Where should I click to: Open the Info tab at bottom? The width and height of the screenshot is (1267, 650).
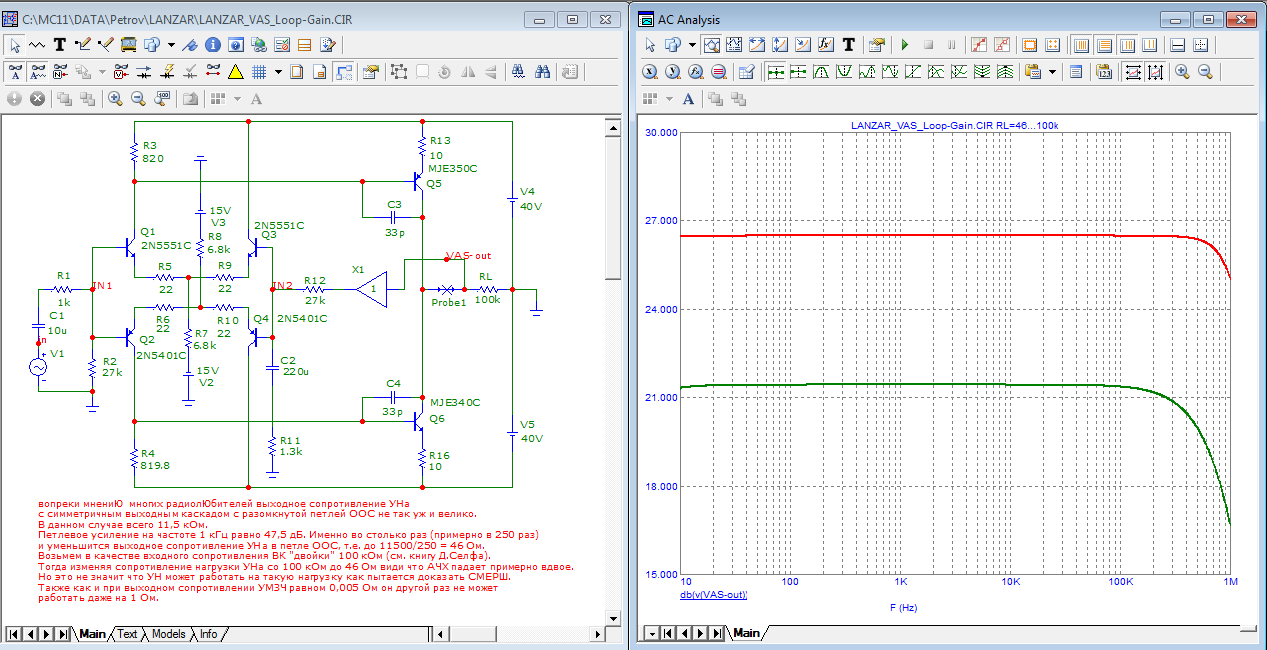pyautogui.click(x=208, y=634)
